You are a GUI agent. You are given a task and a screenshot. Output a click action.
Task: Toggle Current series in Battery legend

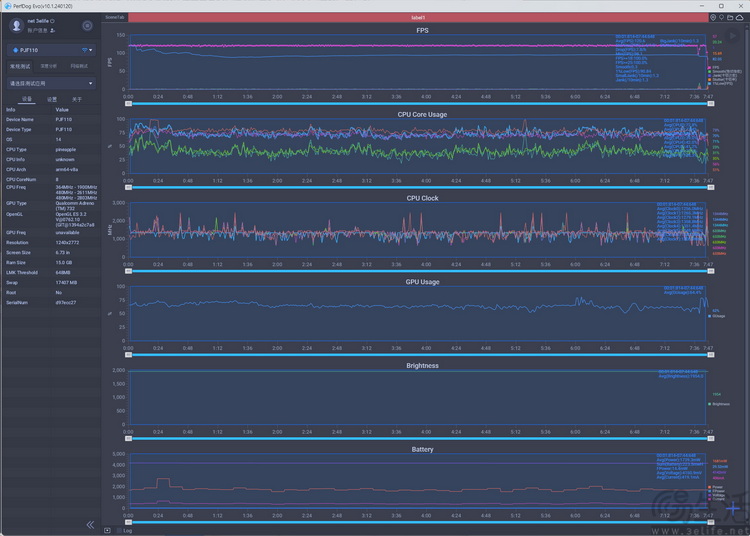point(717,499)
